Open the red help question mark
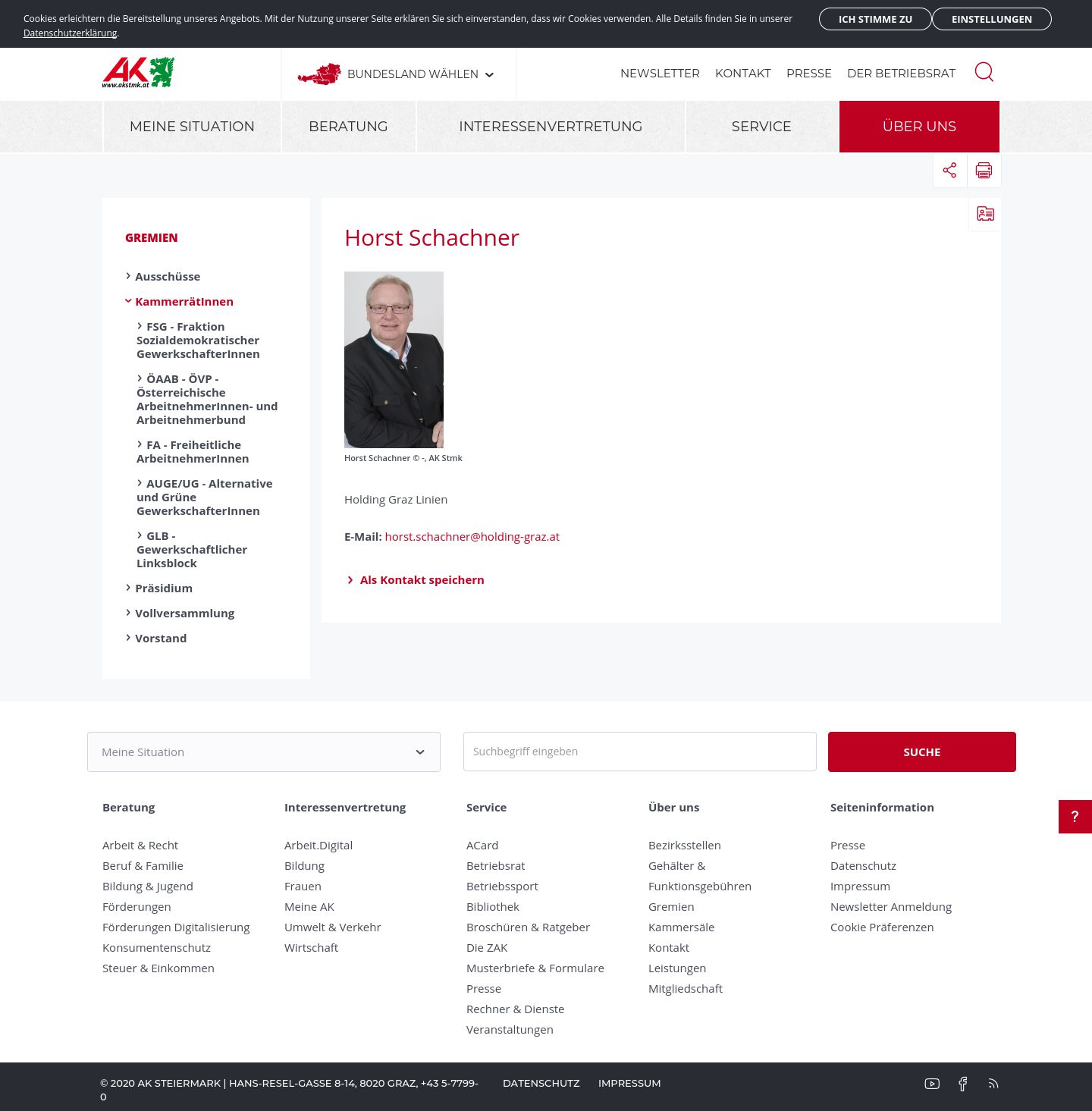1092x1111 pixels. tap(1075, 817)
